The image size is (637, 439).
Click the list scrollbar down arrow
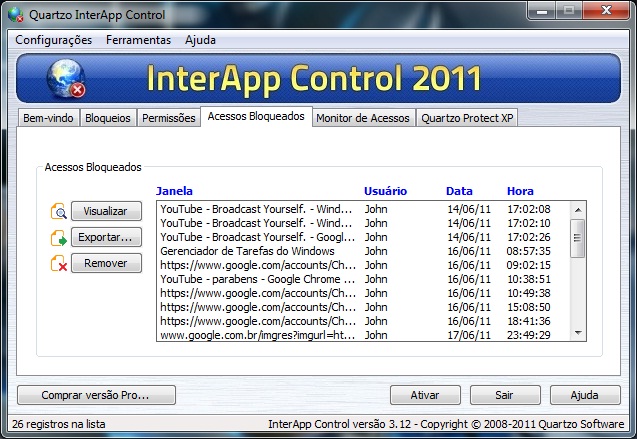578,333
